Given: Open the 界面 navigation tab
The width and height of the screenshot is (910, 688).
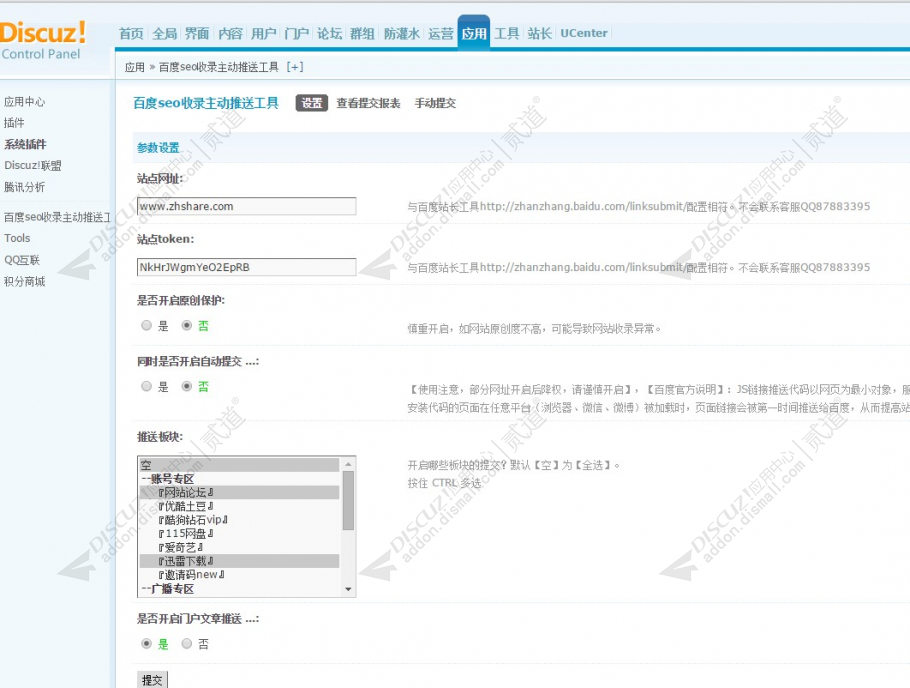Looking at the screenshot, I should tap(197, 34).
